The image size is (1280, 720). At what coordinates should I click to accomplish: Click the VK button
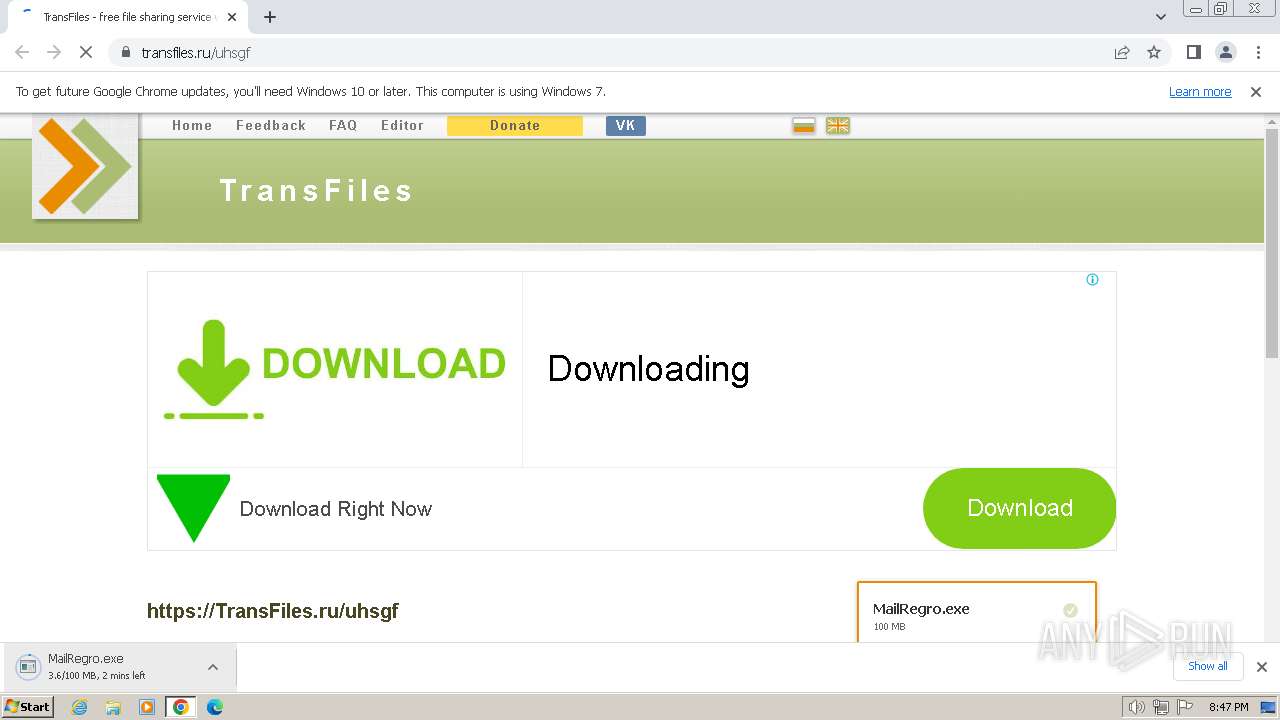pos(626,125)
